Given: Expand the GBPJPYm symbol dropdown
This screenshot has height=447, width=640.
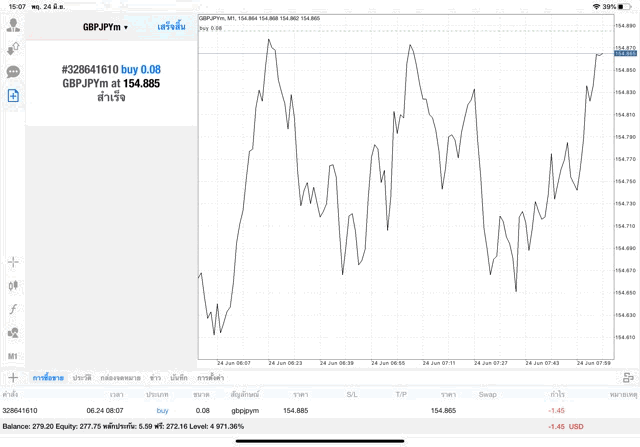Looking at the screenshot, I should click(x=105, y=27).
